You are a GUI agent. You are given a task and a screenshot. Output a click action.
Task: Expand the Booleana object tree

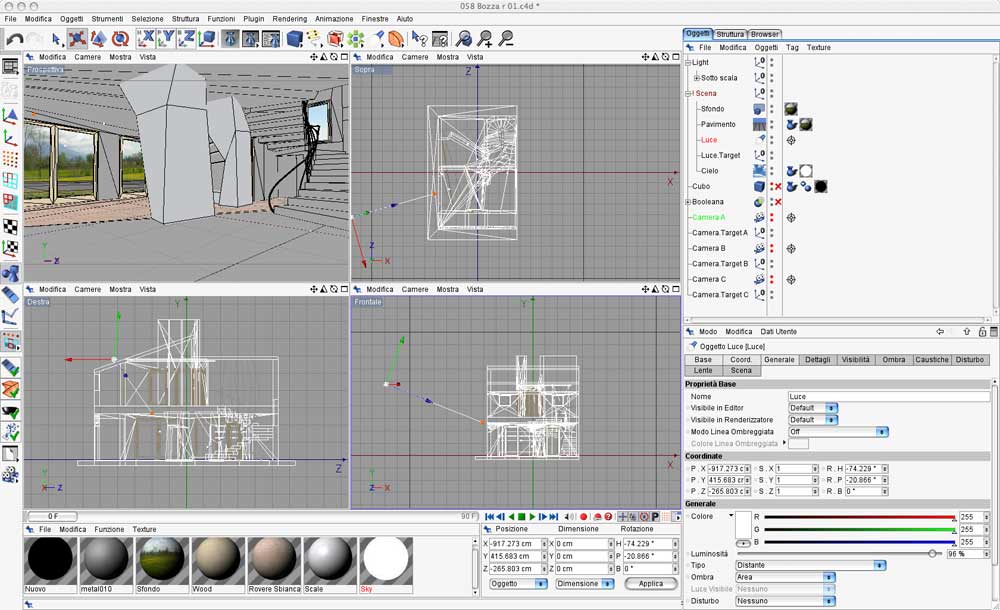pos(688,202)
